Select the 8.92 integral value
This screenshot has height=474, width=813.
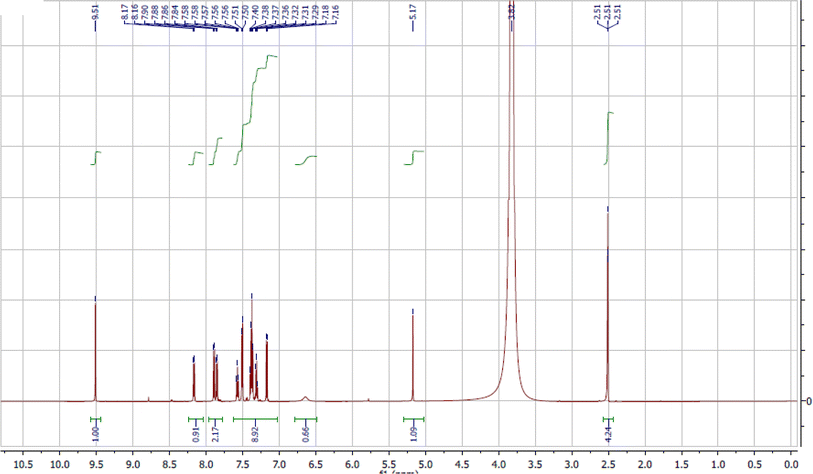point(255,434)
